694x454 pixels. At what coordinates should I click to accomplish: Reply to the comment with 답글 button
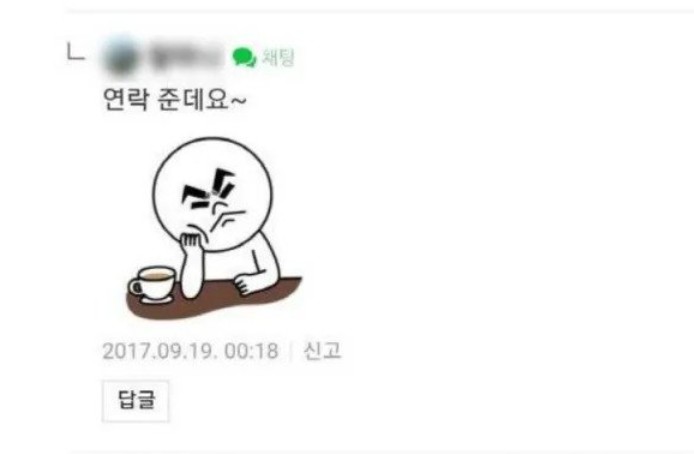(135, 400)
